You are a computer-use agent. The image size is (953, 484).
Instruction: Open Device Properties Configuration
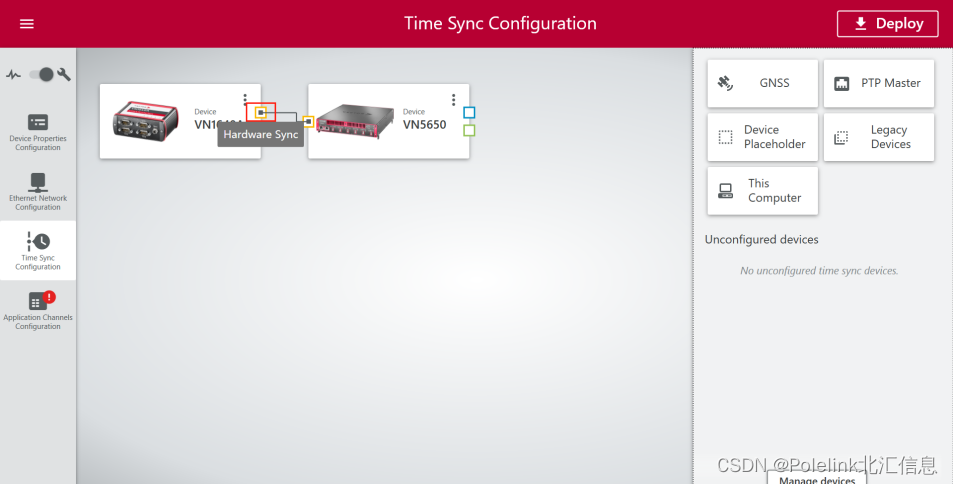(38, 131)
